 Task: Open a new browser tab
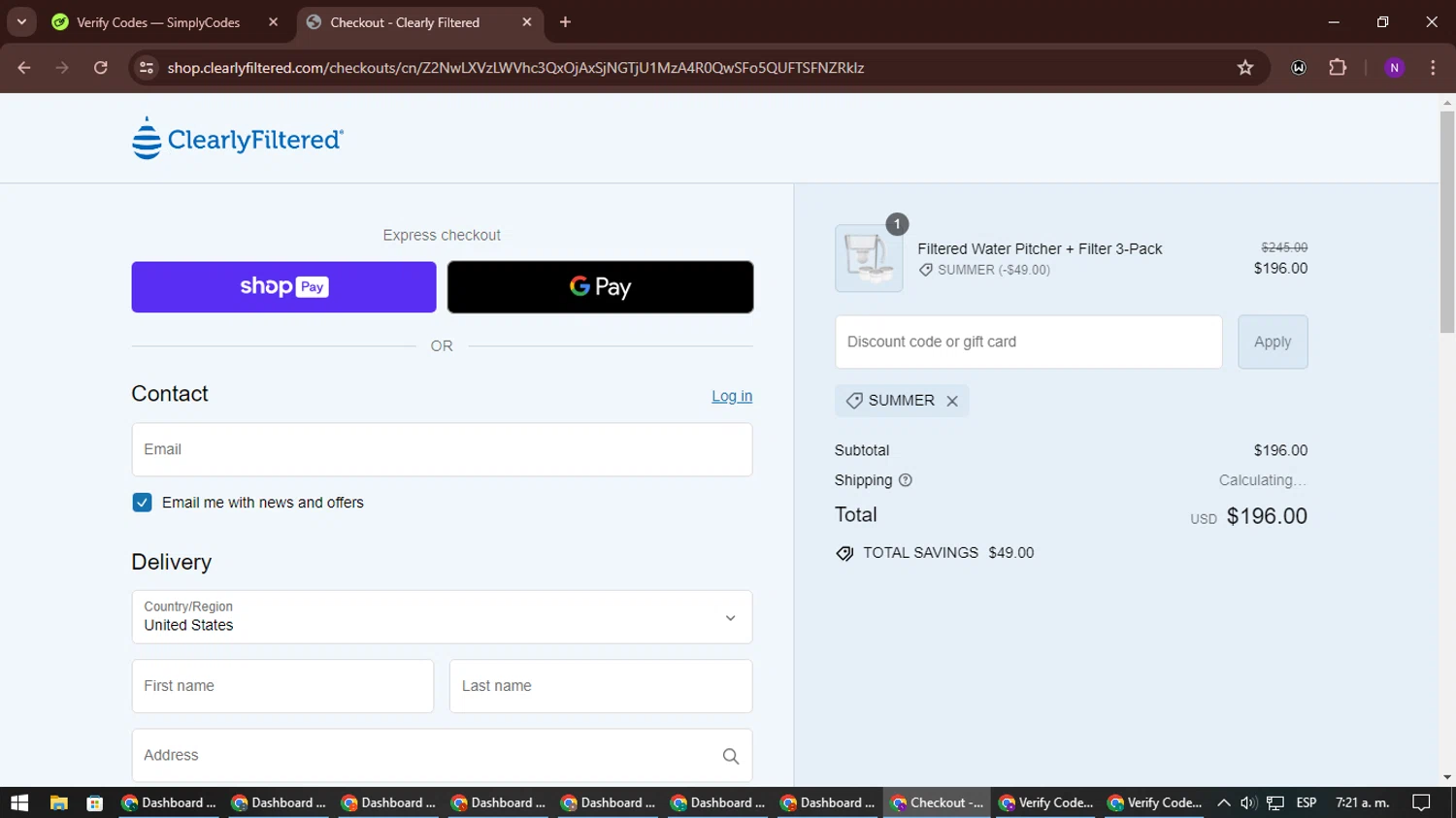[565, 22]
